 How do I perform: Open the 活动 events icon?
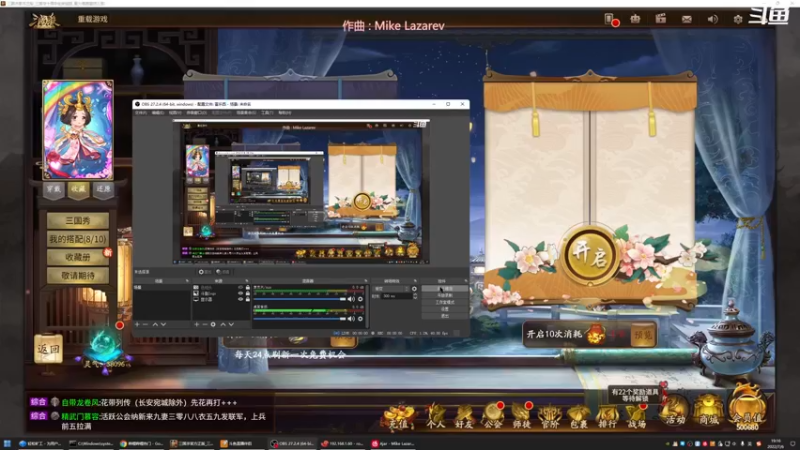point(675,411)
